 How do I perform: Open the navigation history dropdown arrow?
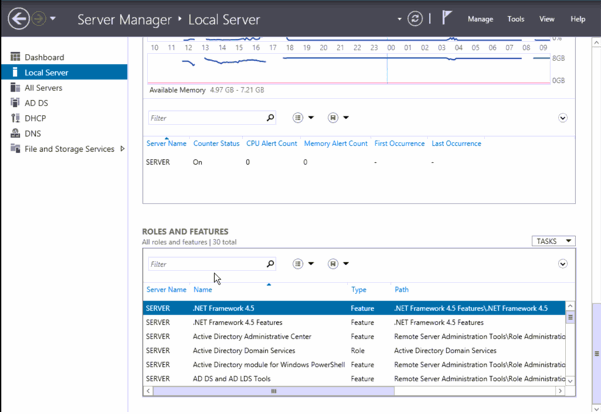click(53, 18)
